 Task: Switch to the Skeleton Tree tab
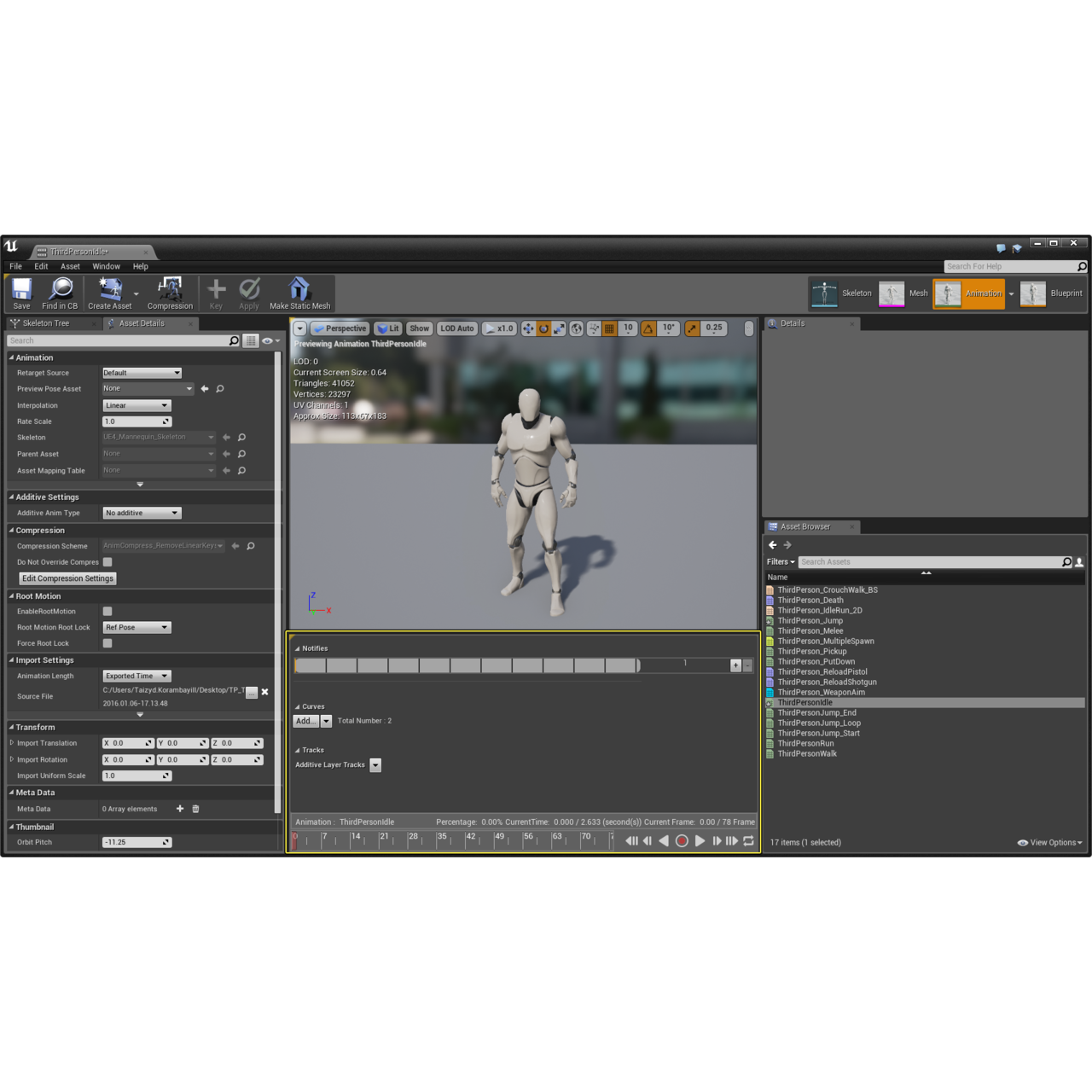click(46, 323)
